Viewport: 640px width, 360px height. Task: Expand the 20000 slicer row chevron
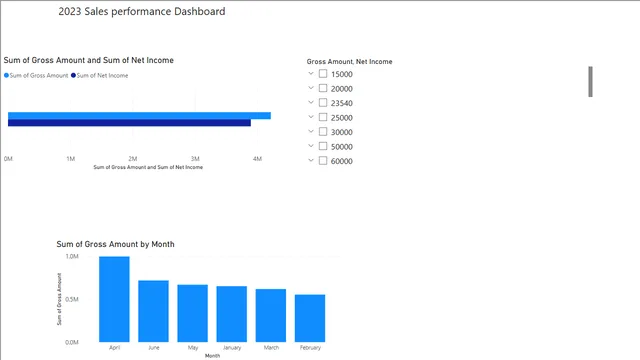pyautogui.click(x=311, y=88)
